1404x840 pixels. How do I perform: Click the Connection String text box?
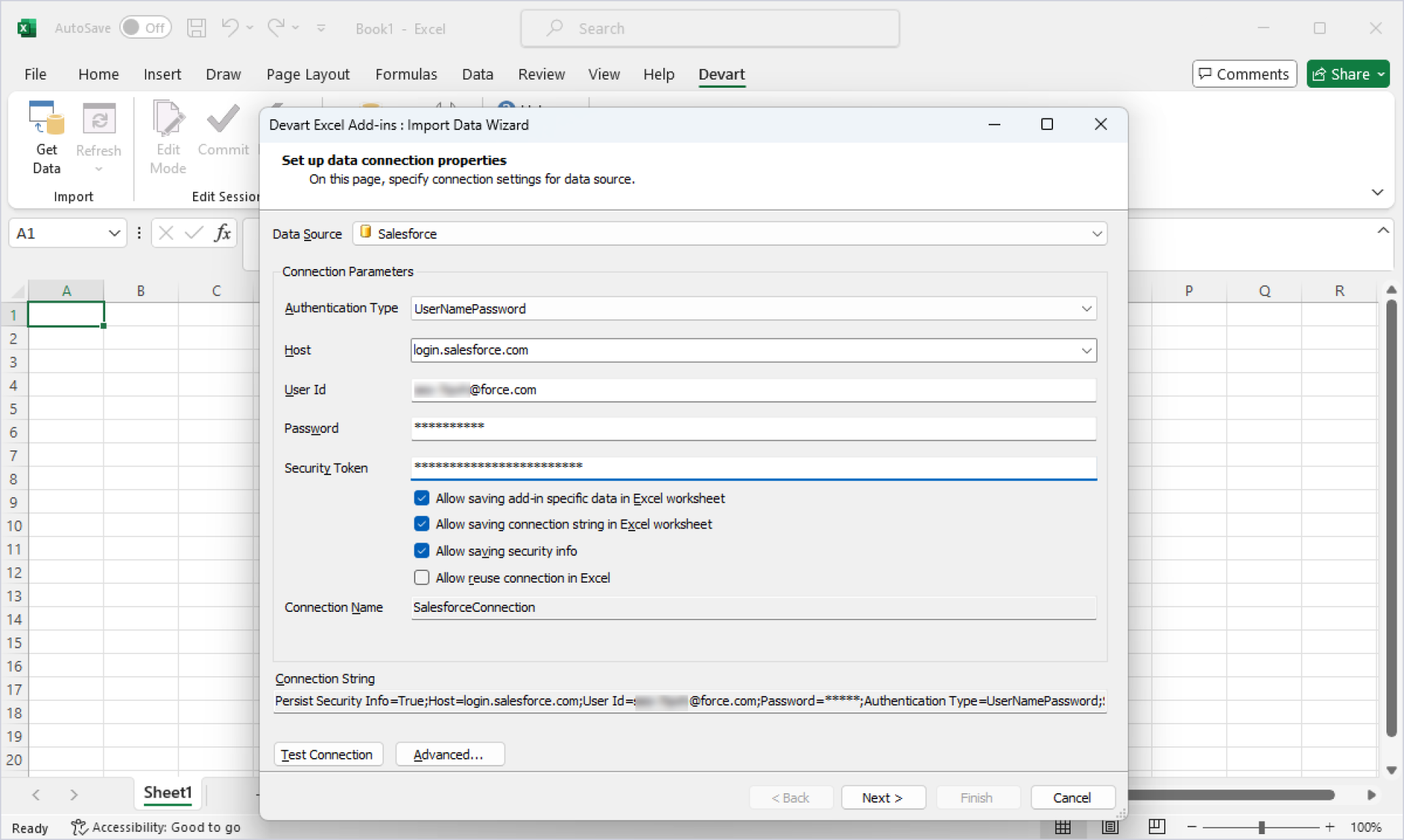tap(690, 701)
